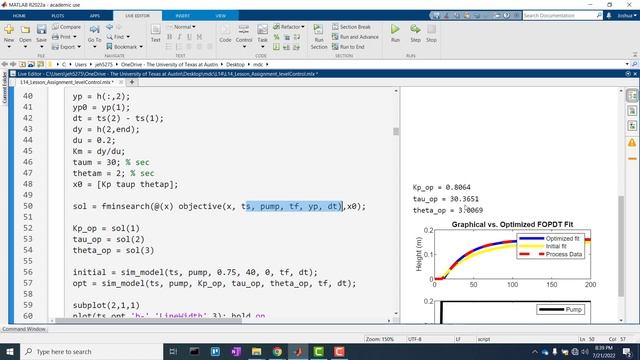Open the Export dropdown arrow
The width and height of the screenshot is (640, 360).
79,47
